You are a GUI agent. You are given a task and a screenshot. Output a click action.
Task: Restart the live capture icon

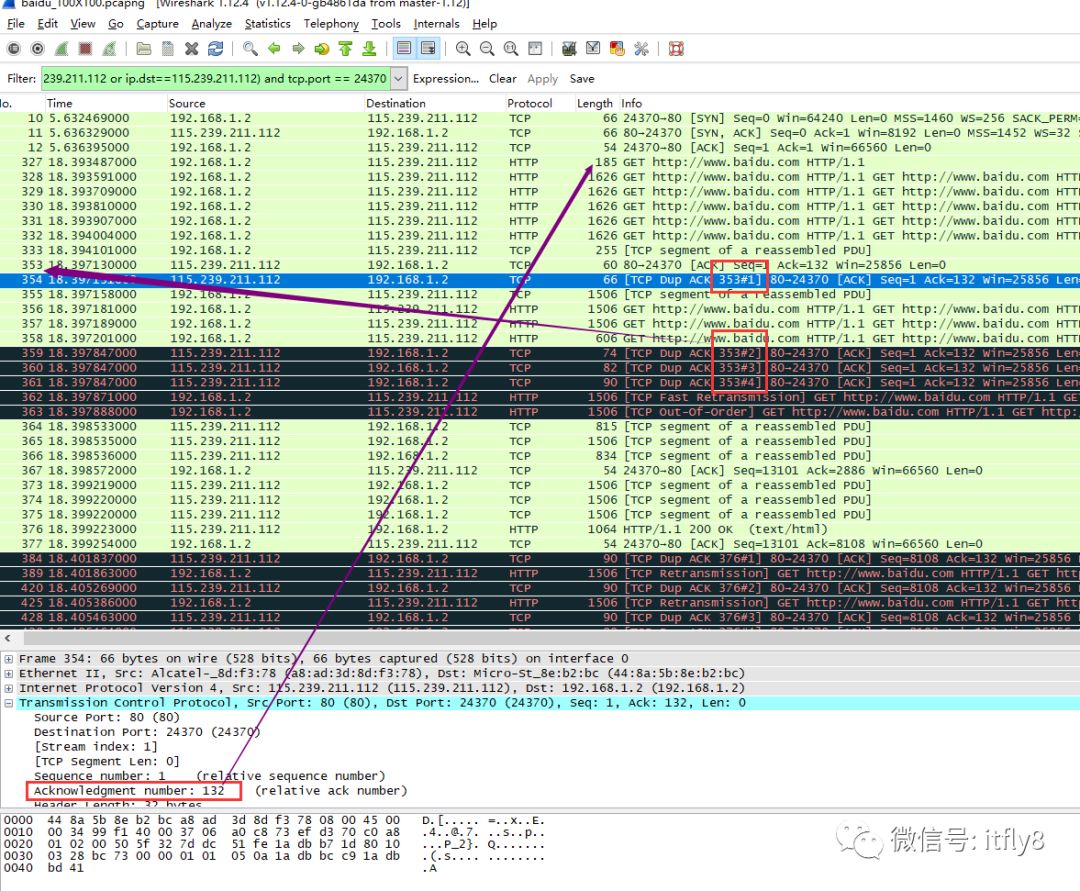click(109, 49)
